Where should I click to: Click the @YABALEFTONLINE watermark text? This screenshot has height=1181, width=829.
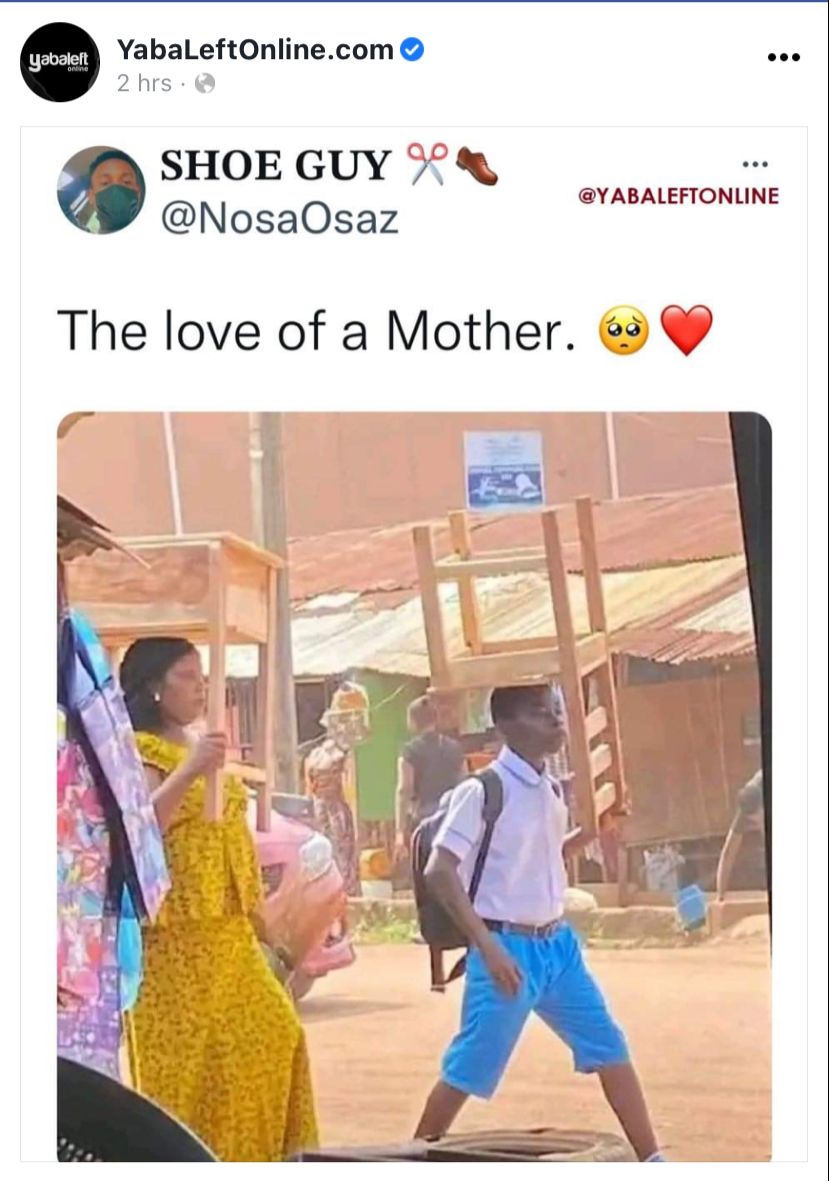(x=678, y=196)
